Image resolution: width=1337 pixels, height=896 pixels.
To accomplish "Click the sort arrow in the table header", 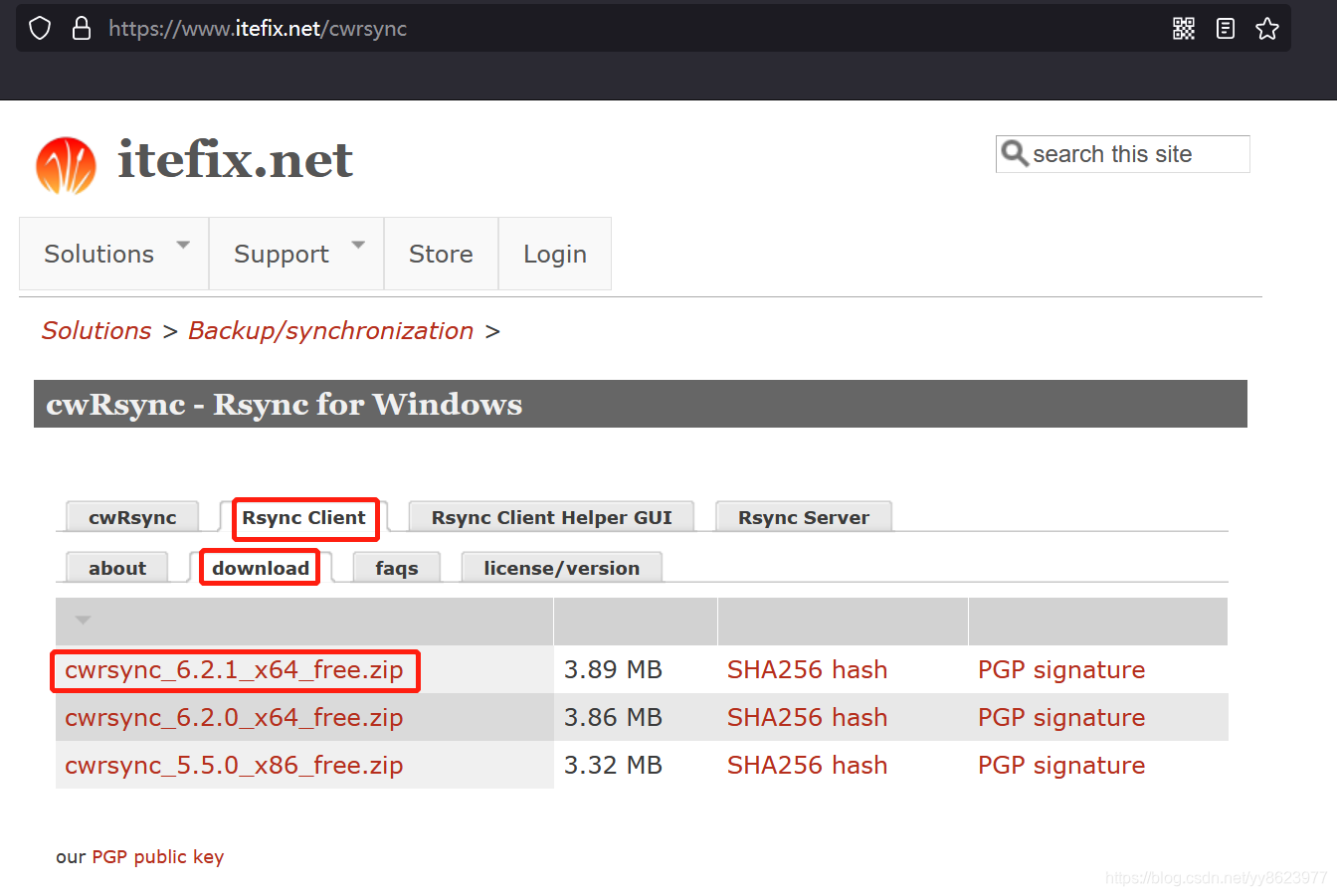I will (82, 620).
